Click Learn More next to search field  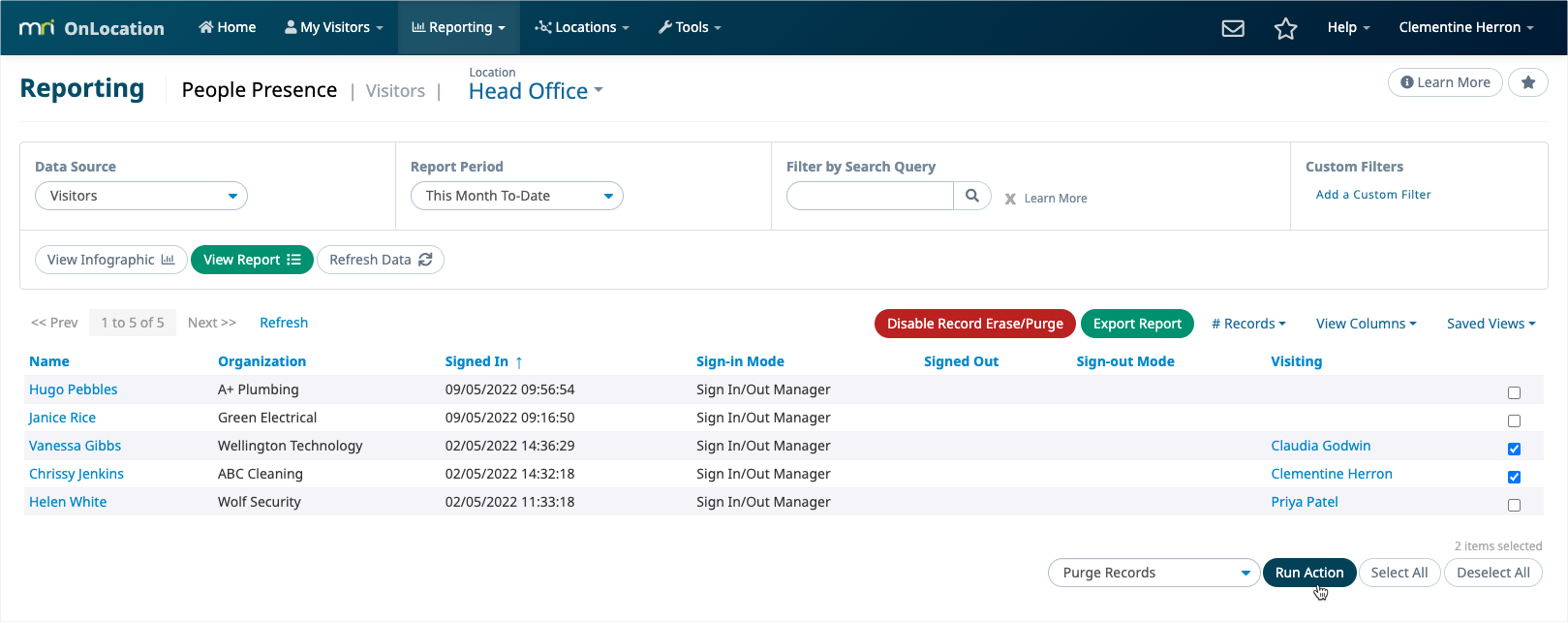pyautogui.click(x=1056, y=199)
